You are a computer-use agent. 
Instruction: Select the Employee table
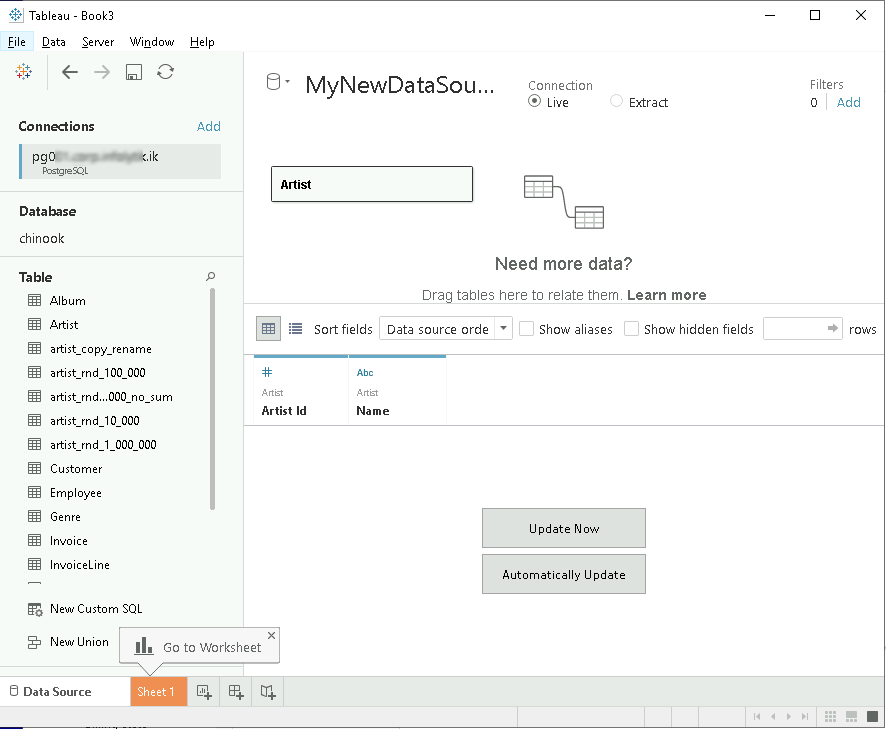pos(76,493)
